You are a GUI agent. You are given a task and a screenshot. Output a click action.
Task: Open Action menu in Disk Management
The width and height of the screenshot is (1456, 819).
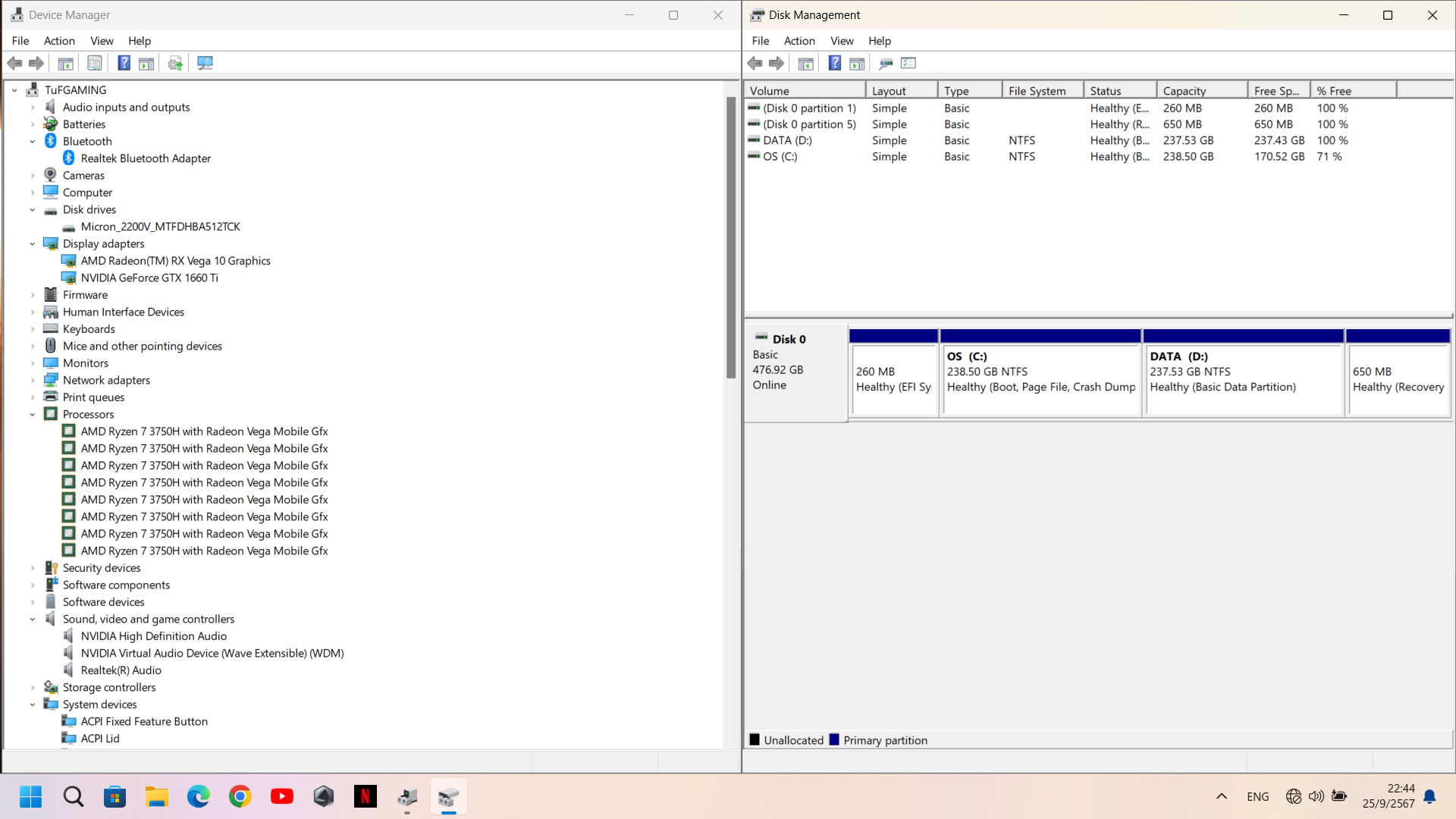(799, 41)
